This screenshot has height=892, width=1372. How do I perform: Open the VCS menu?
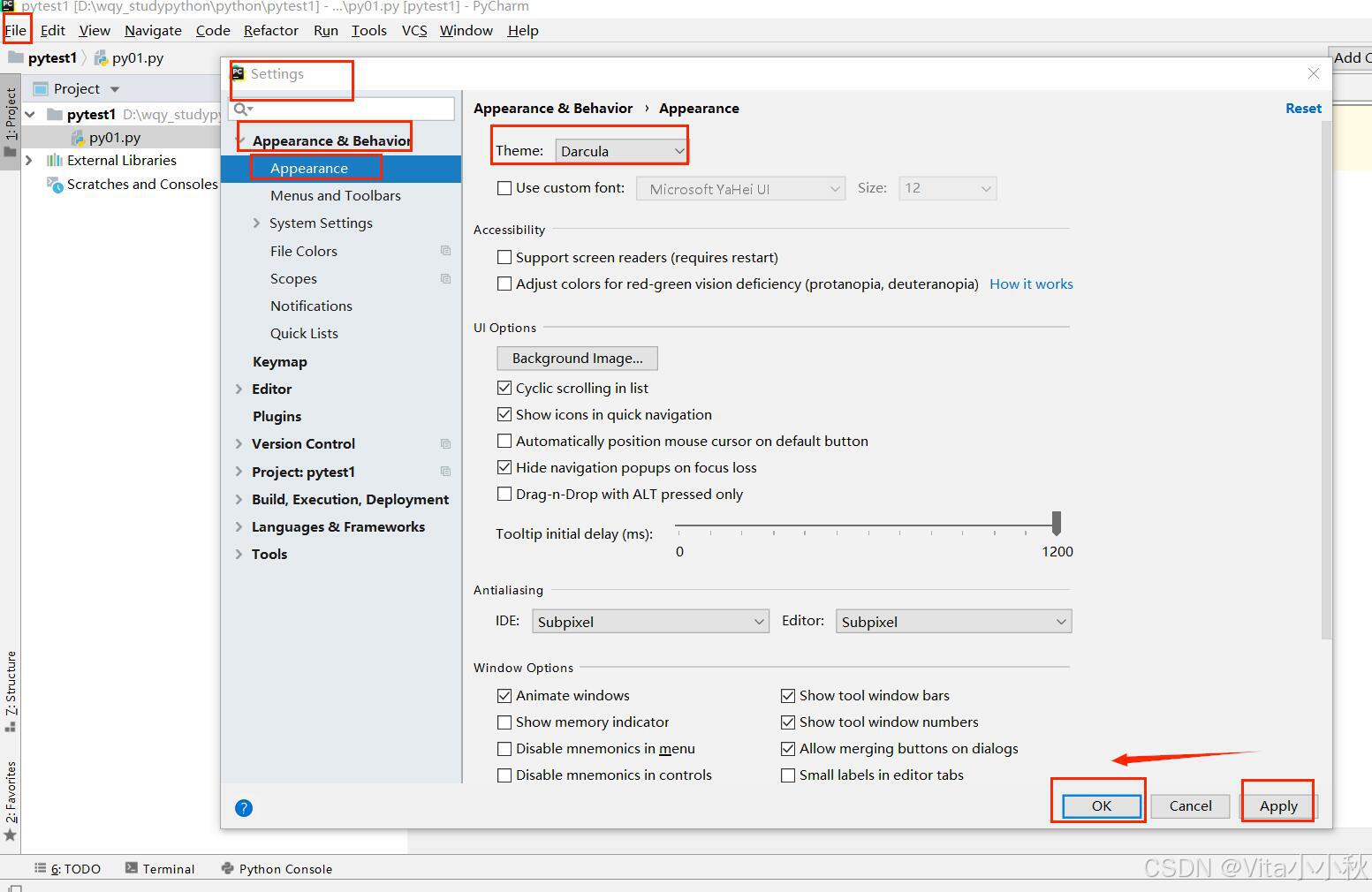(414, 30)
